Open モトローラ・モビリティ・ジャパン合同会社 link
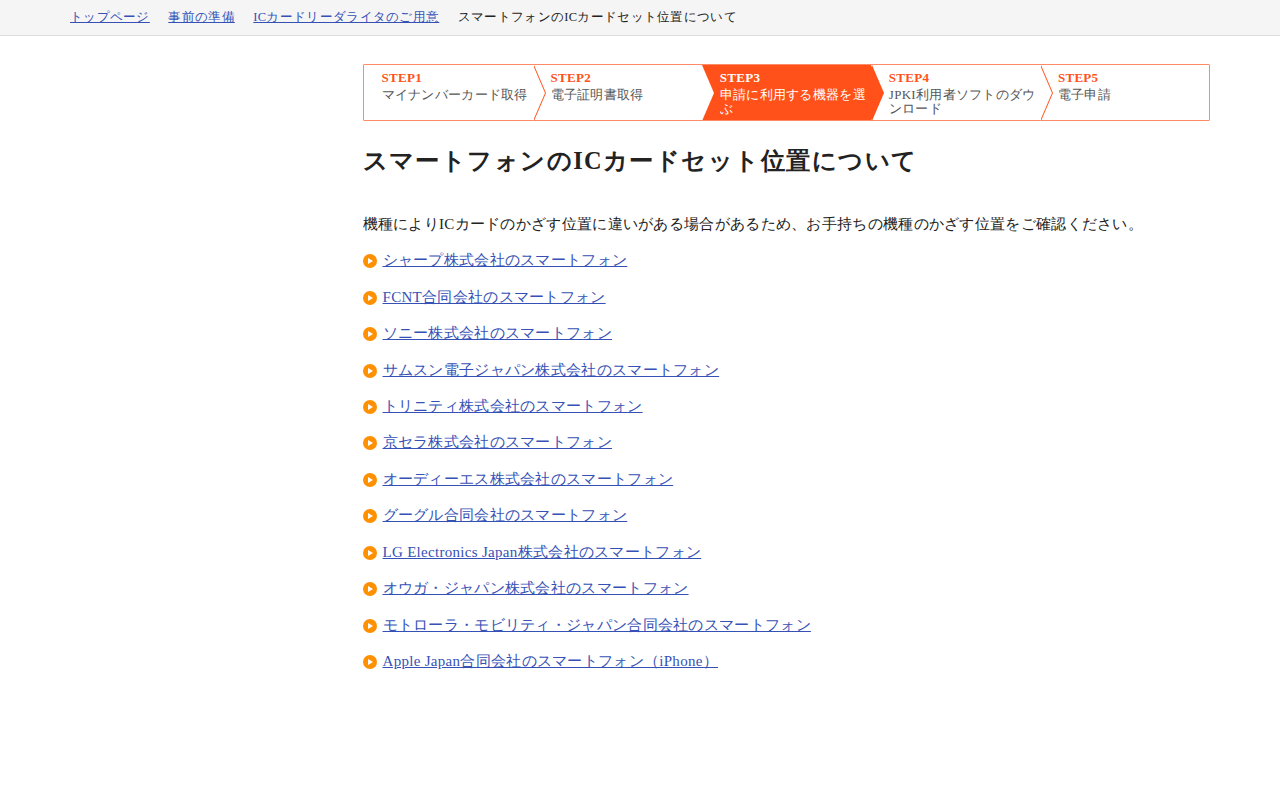This screenshot has height=800, width=1280. (x=597, y=625)
